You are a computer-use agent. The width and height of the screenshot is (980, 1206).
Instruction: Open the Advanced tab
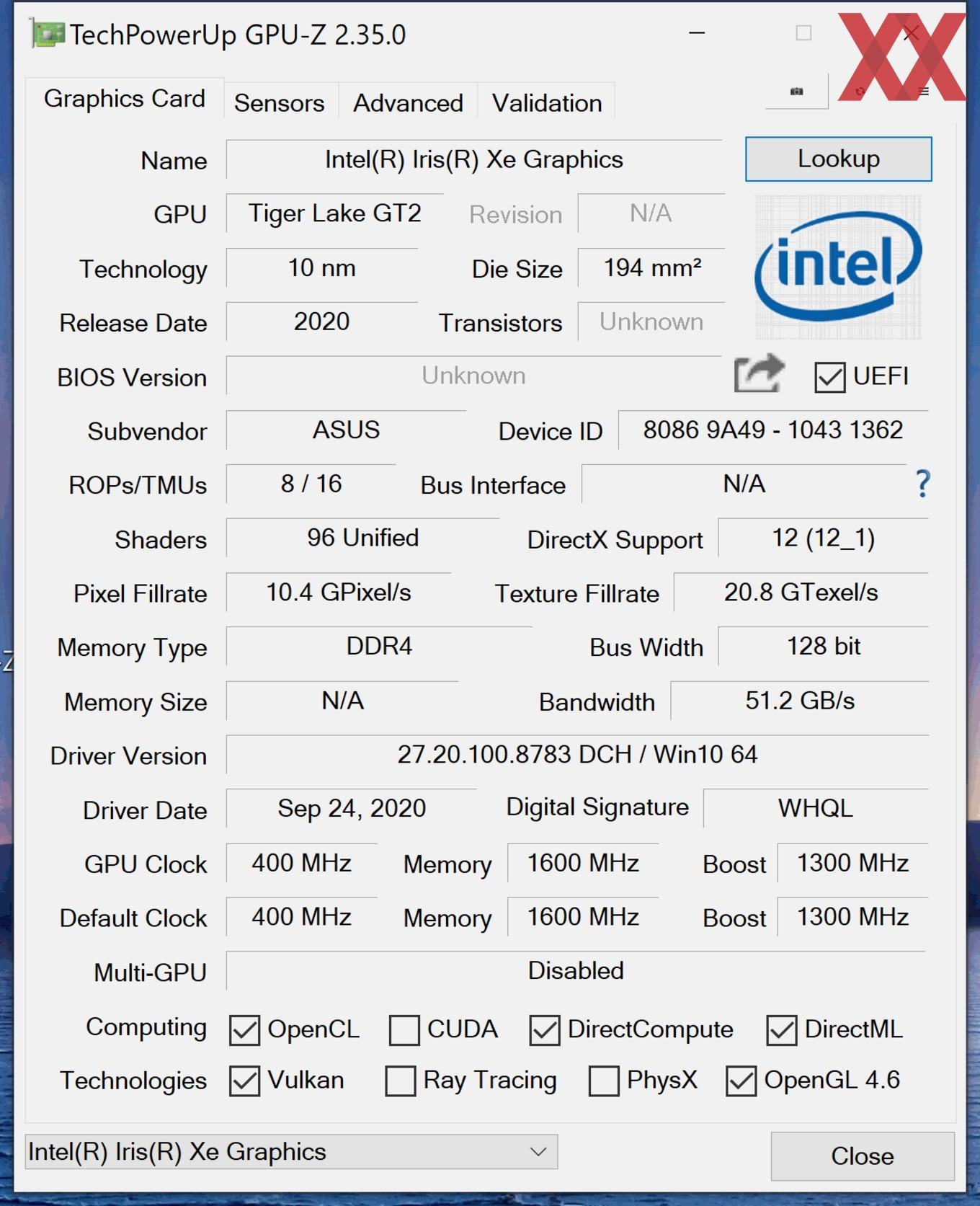click(x=408, y=103)
